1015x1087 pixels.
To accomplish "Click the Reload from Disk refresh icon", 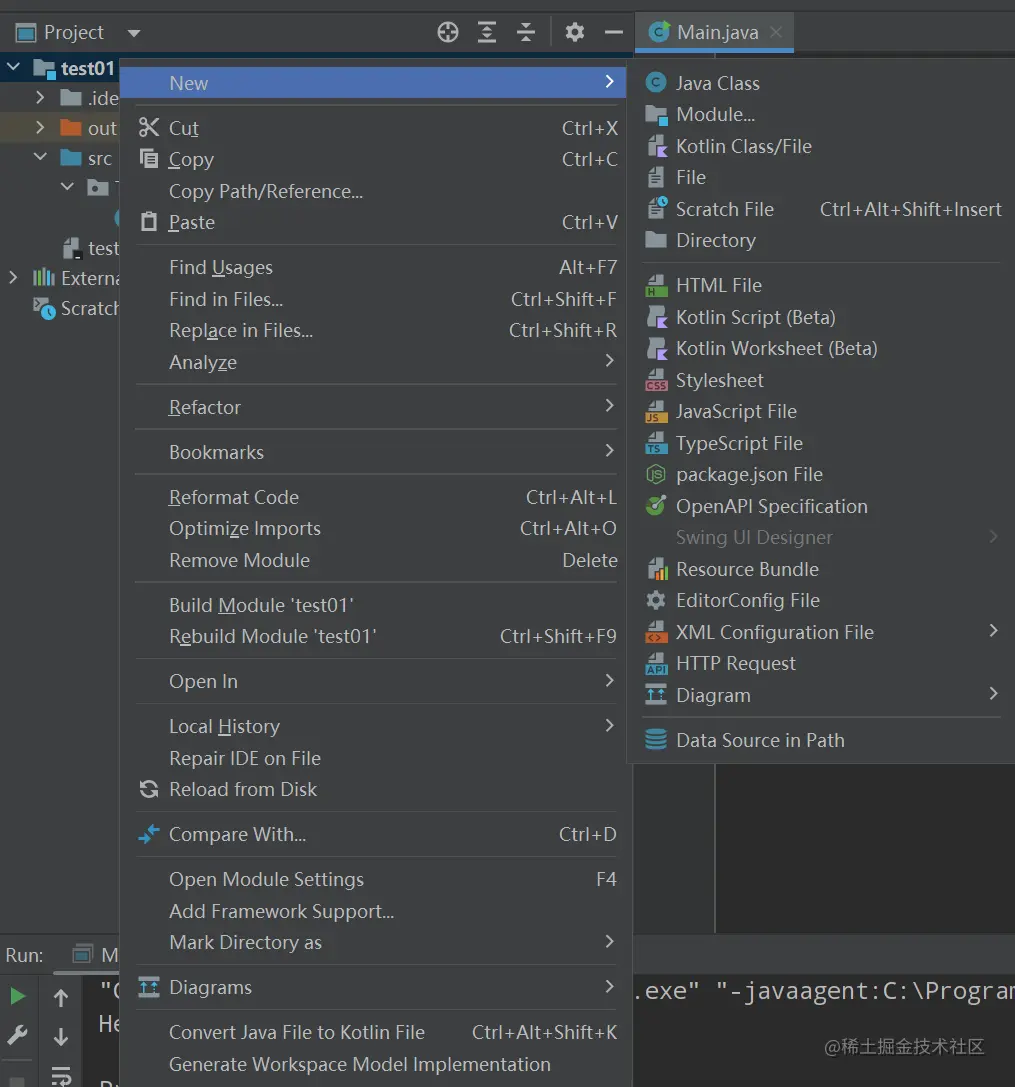I will coord(148,789).
